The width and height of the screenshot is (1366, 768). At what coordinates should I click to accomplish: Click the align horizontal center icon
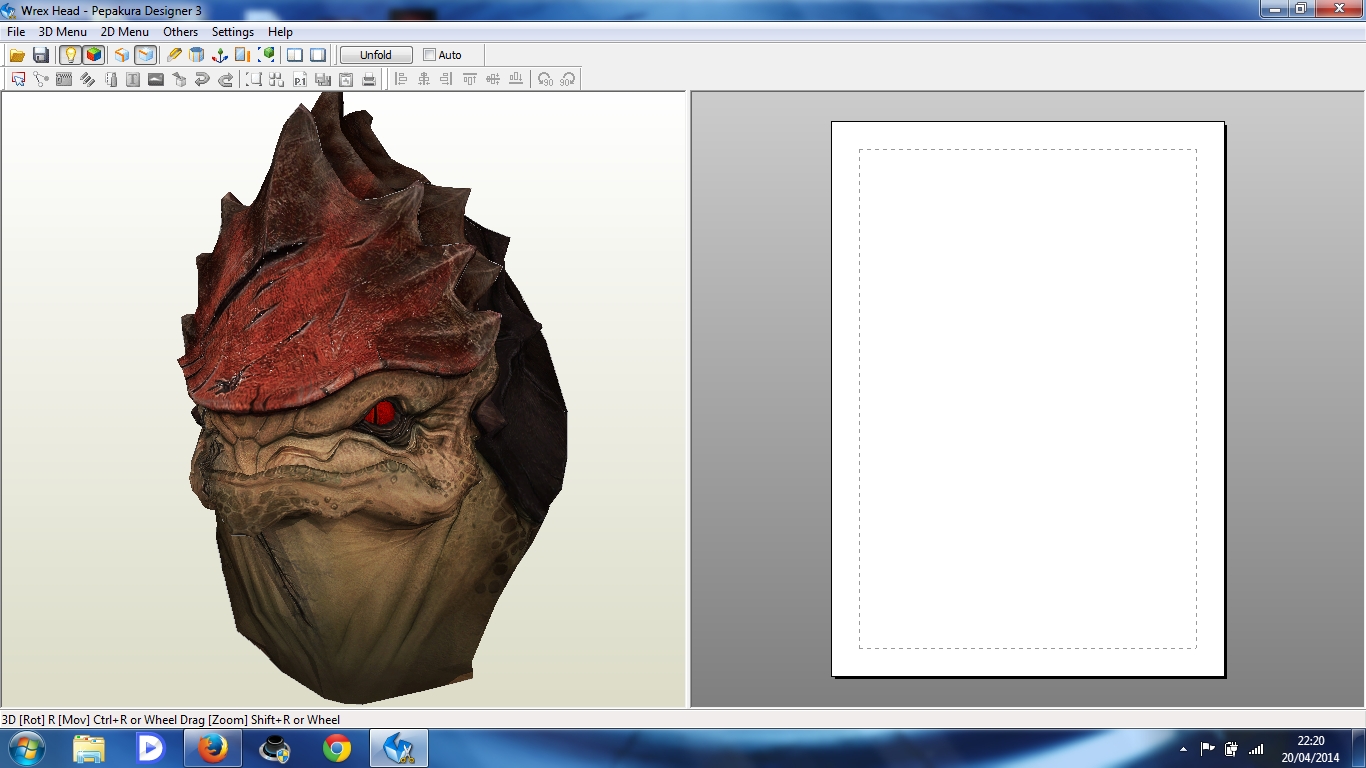click(424, 79)
